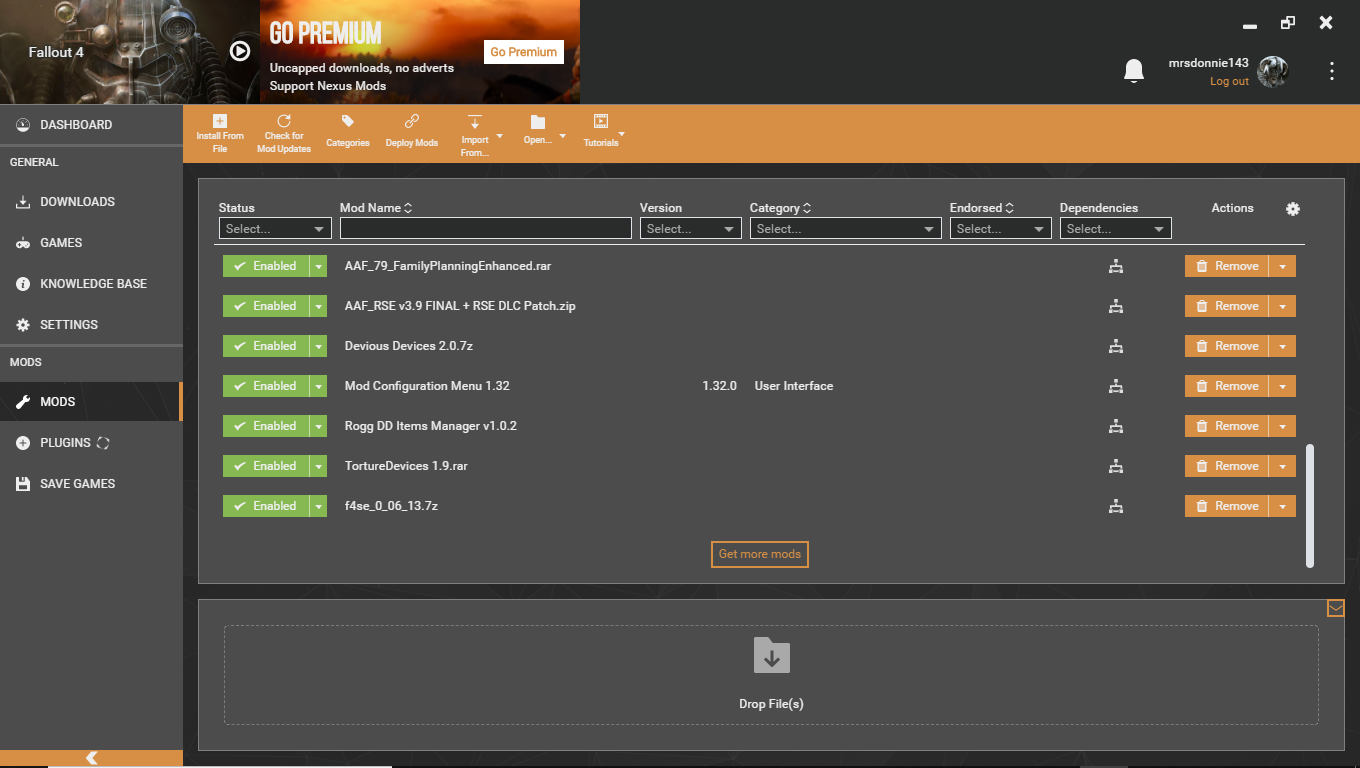Launch Fallout 4 with the play icon
Screen dimensions: 1360x768
[x=240, y=50]
